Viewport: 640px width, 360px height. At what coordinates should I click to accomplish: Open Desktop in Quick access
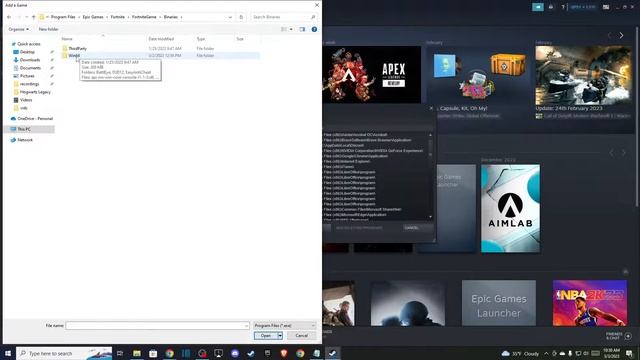[27, 52]
